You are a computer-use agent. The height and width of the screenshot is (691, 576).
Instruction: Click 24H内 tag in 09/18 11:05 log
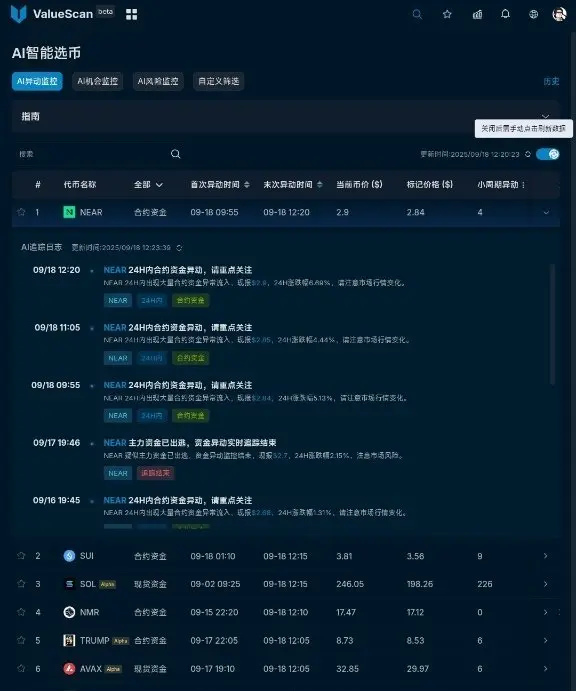click(x=152, y=358)
